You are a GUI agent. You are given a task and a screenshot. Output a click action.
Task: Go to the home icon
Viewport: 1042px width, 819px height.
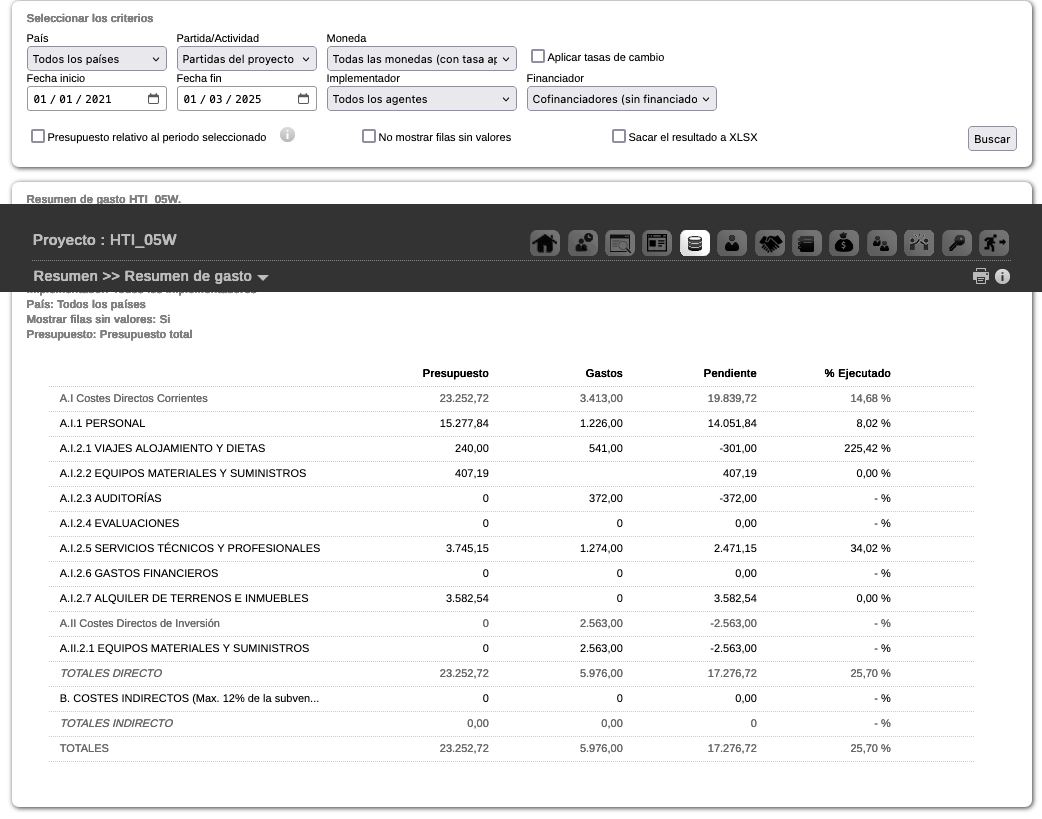(545, 243)
